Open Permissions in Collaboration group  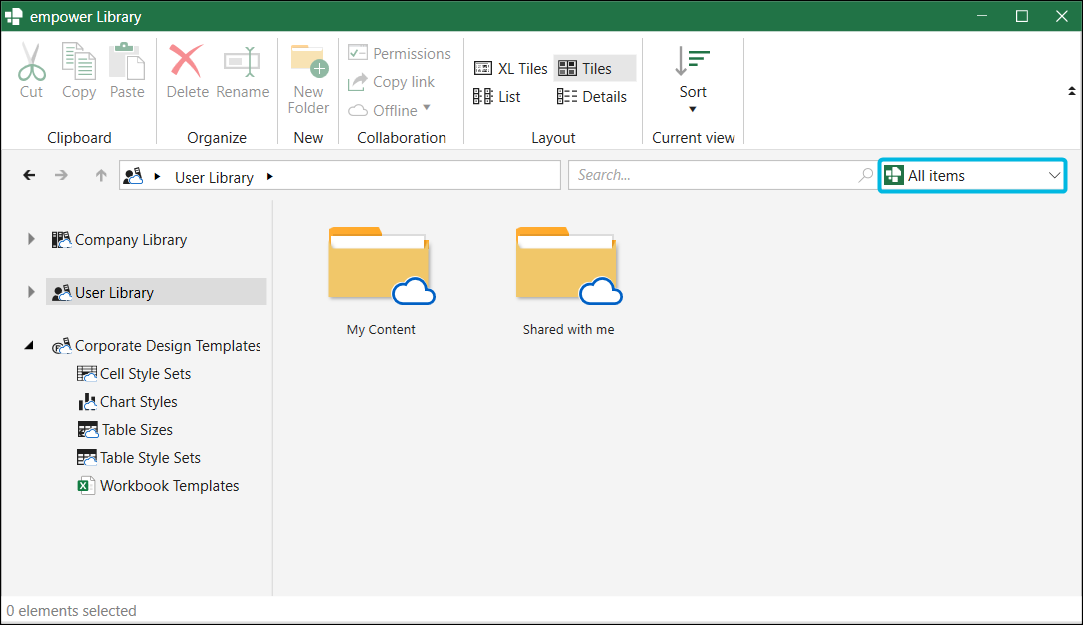pyautogui.click(x=399, y=53)
